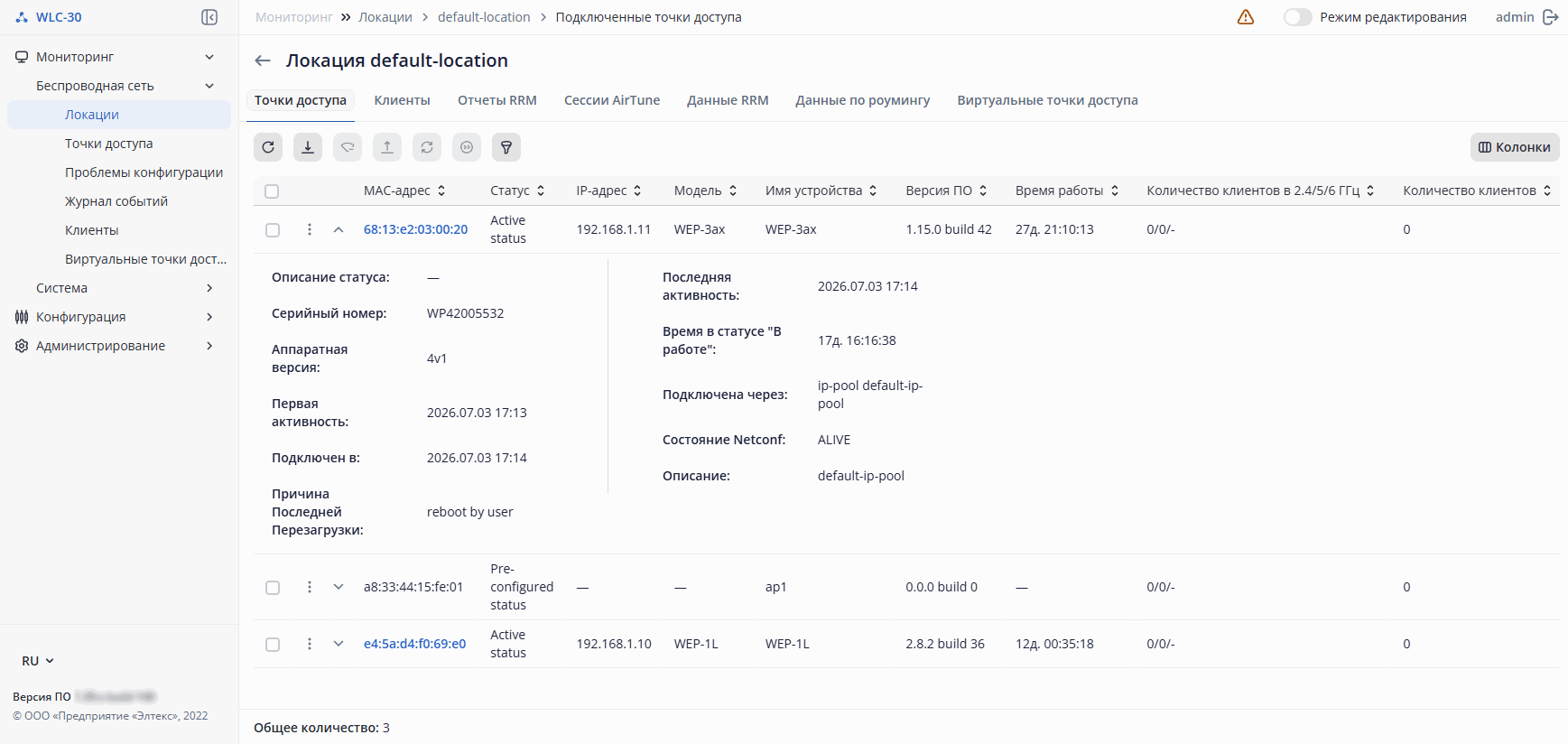Sort by Версия ПО column arrows

pyautogui.click(x=983, y=191)
